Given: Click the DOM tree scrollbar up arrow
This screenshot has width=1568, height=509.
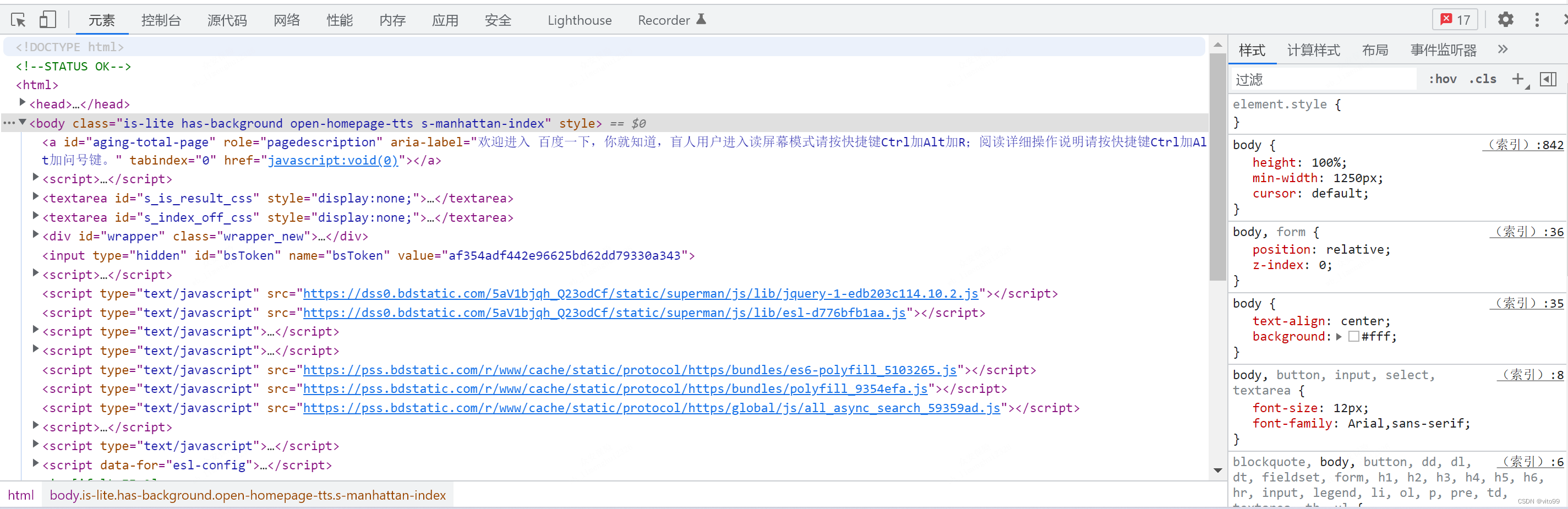Looking at the screenshot, I should [x=1217, y=45].
